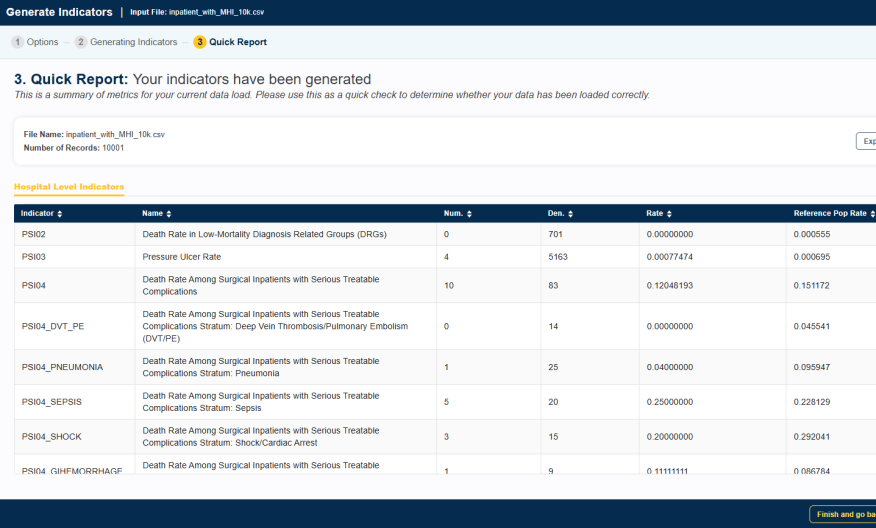The width and height of the screenshot is (876, 528).
Task: Click step 2 Generating Indicators circle
Action: [x=81, y=42]
